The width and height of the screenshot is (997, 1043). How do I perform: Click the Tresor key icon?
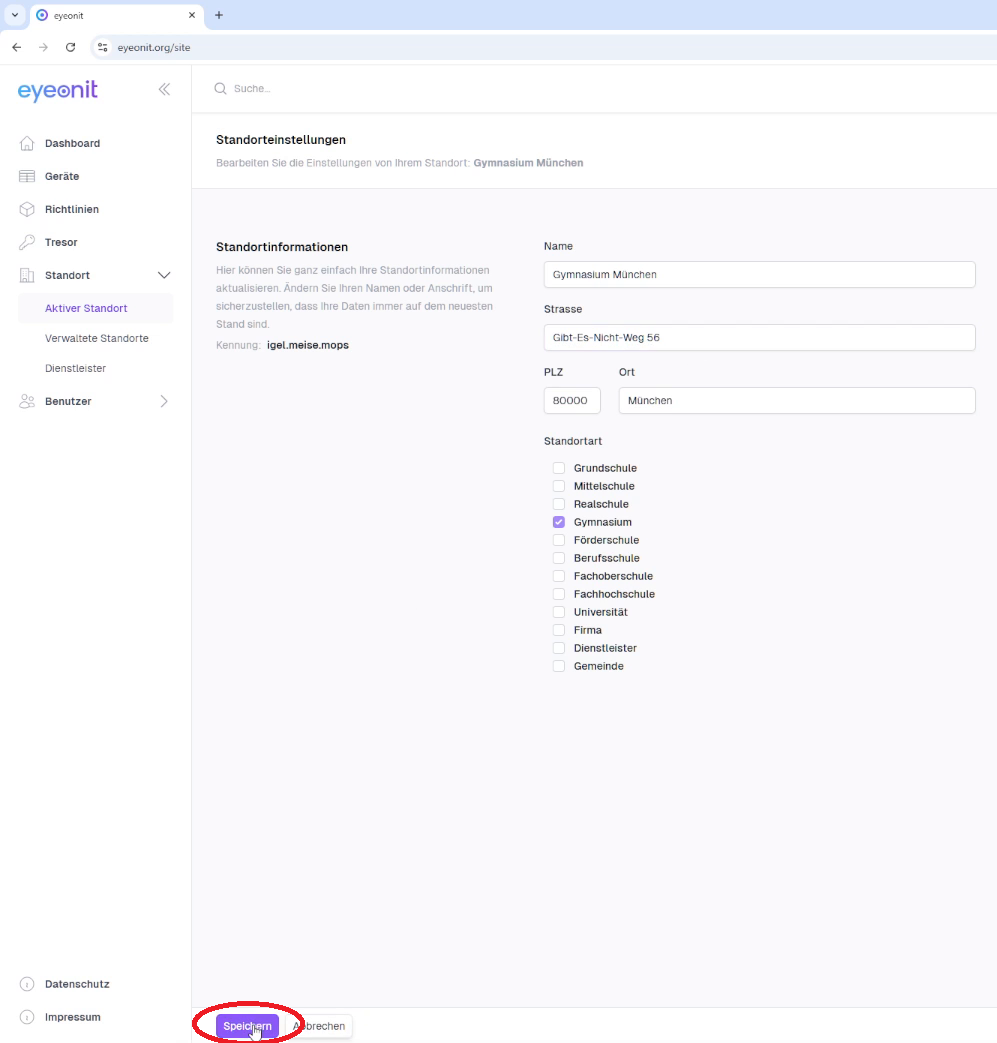[27, 242]
